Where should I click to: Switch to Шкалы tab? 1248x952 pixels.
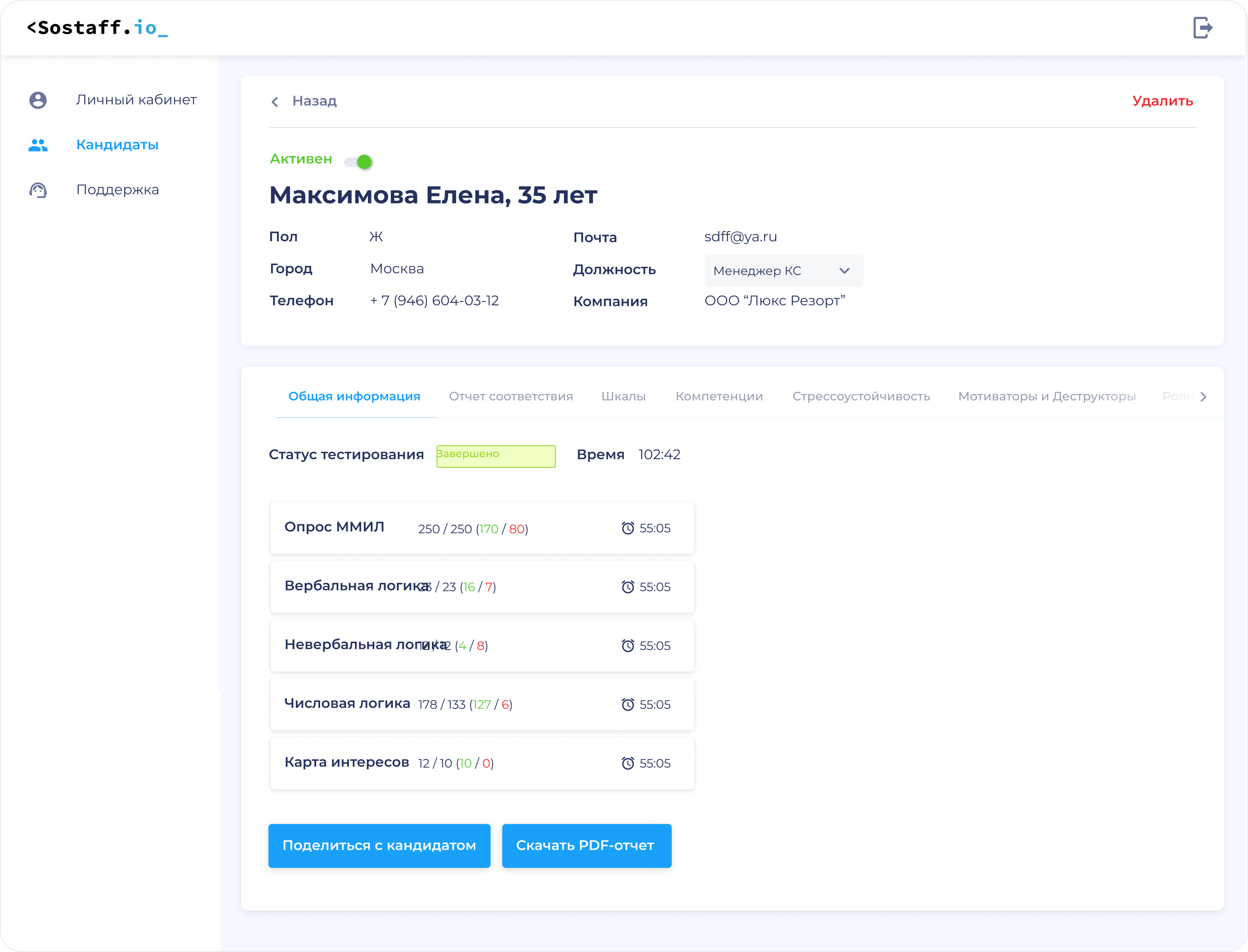[623, 396]
